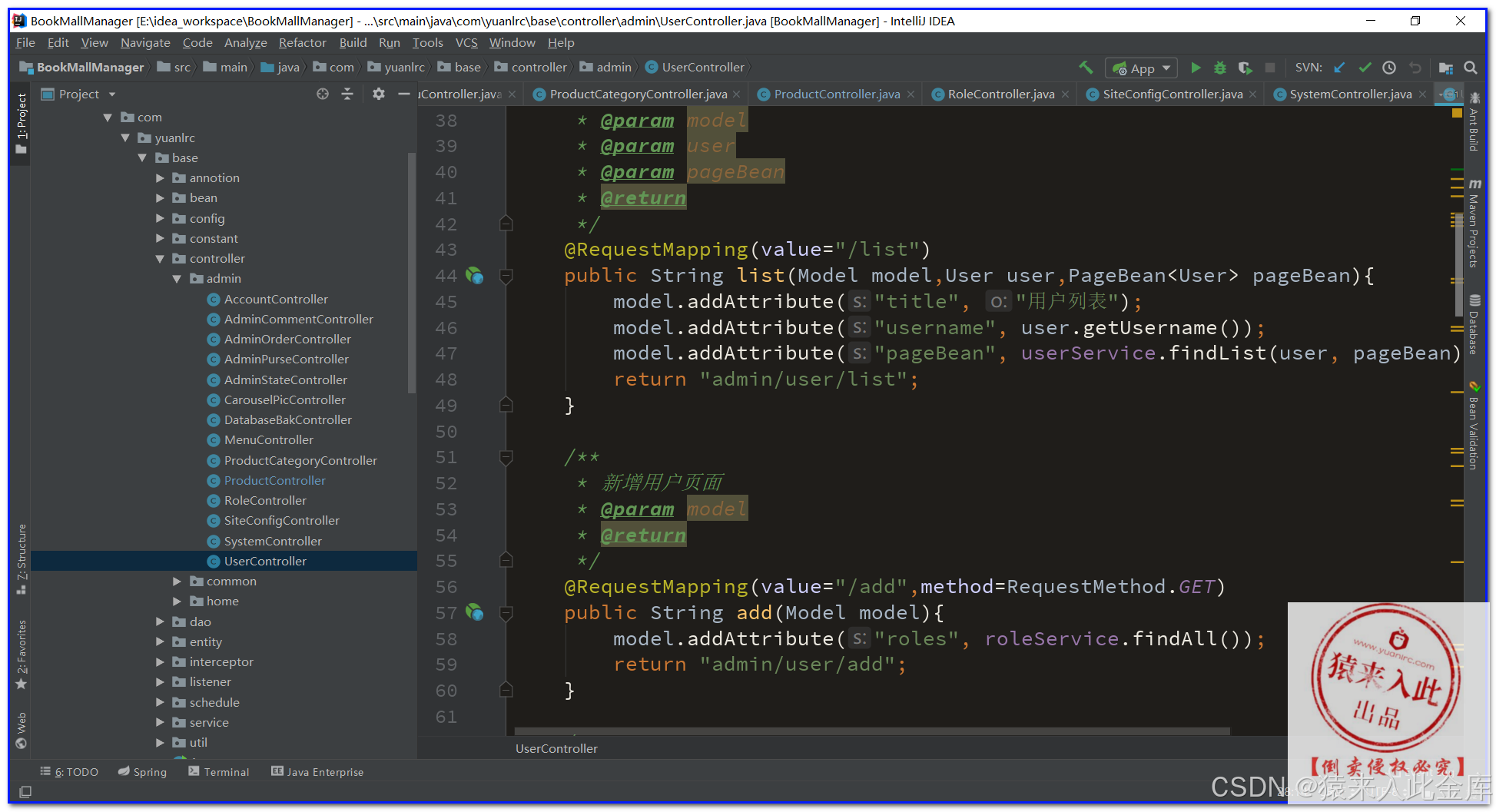Image resolution: width=1496 pixels, height=812 pixels.
Task: Open the Terminal tool window
Action: (219, 772)
